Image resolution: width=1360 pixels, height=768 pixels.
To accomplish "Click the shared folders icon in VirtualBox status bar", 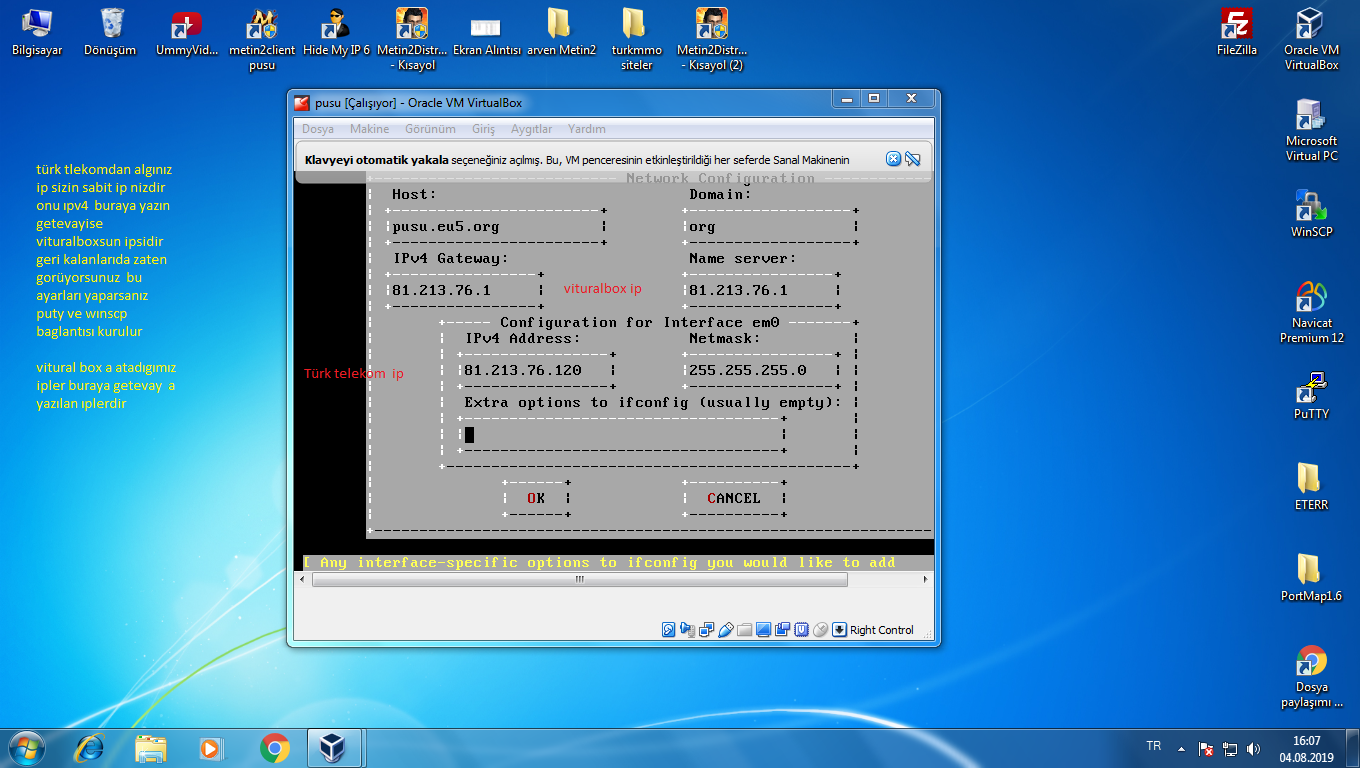I will [744, 629].
